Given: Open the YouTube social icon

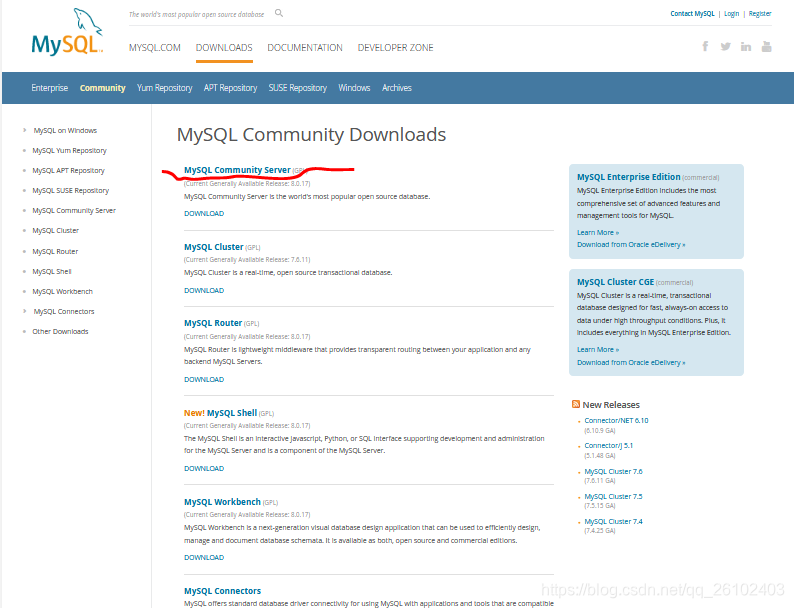Looking at the screenshot, I should pyautogui.click(x=767, y=47).
